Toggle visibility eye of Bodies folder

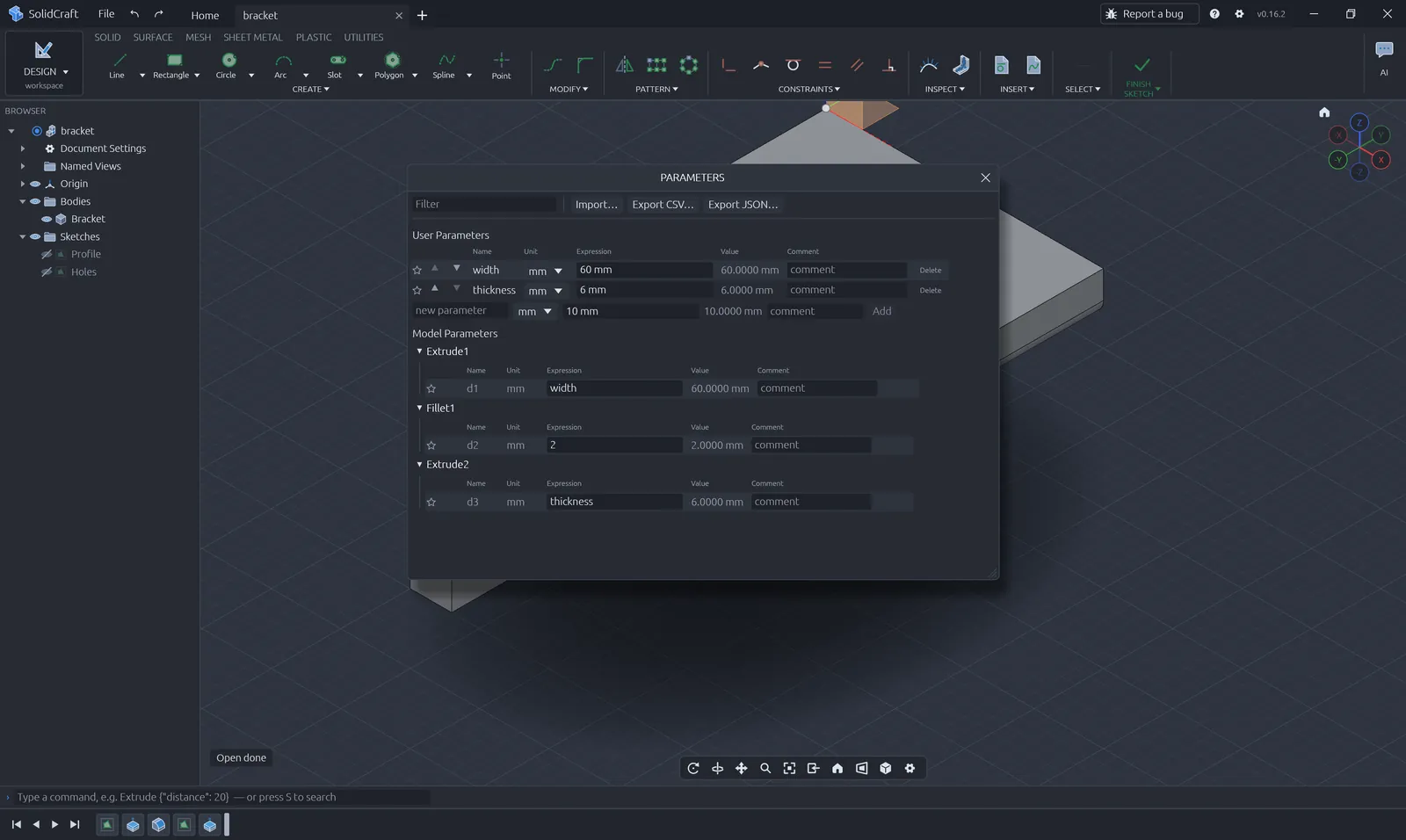[x=35, y=202]
